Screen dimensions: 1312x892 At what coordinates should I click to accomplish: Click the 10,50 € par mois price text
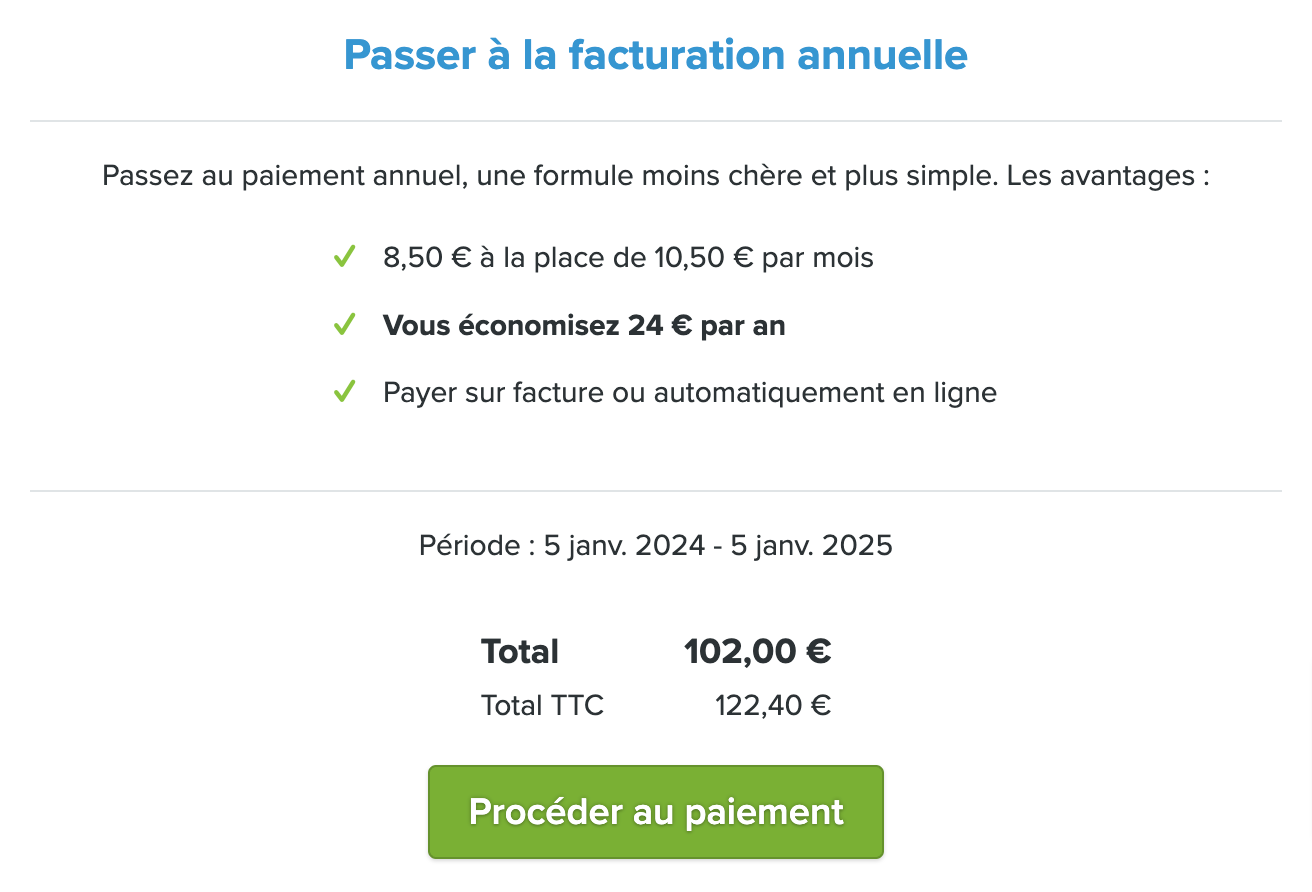pyautogui.click(x=764, y=258)
